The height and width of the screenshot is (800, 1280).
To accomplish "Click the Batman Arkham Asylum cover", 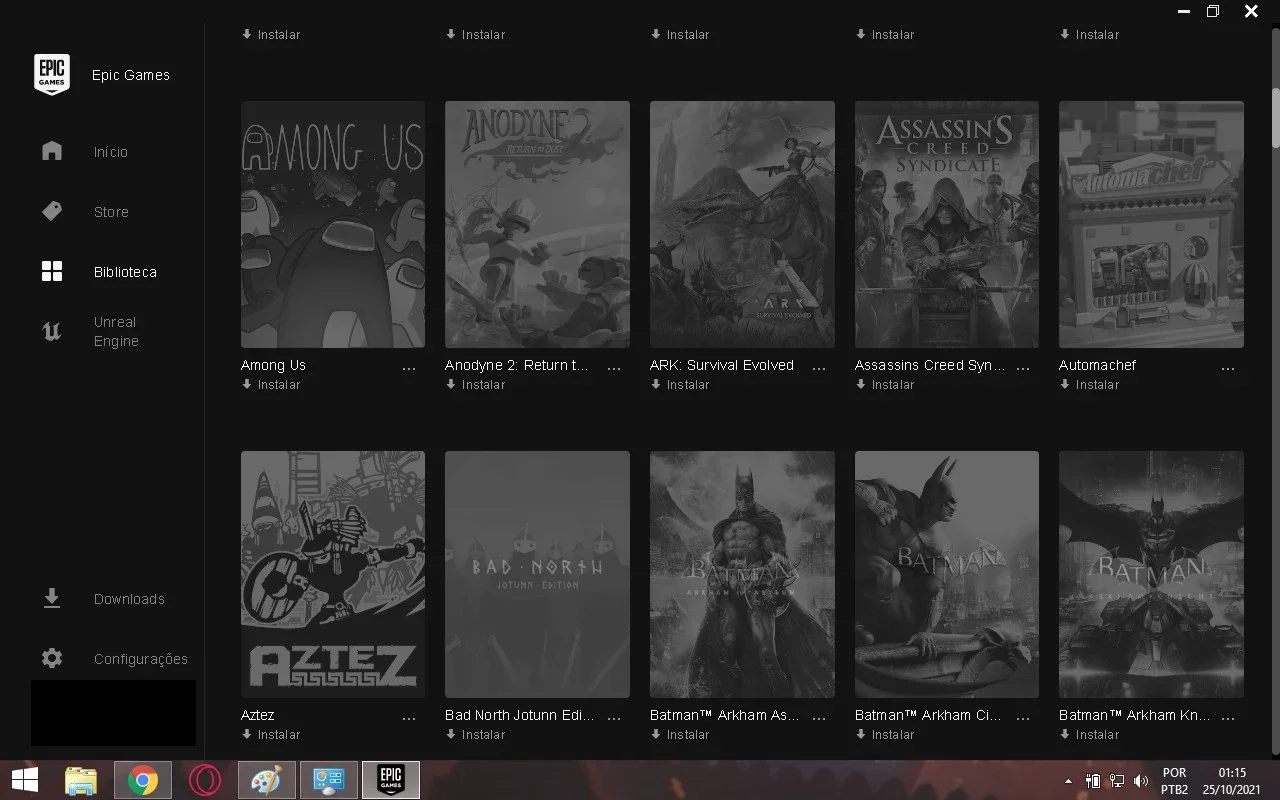I will click(742, 574).
